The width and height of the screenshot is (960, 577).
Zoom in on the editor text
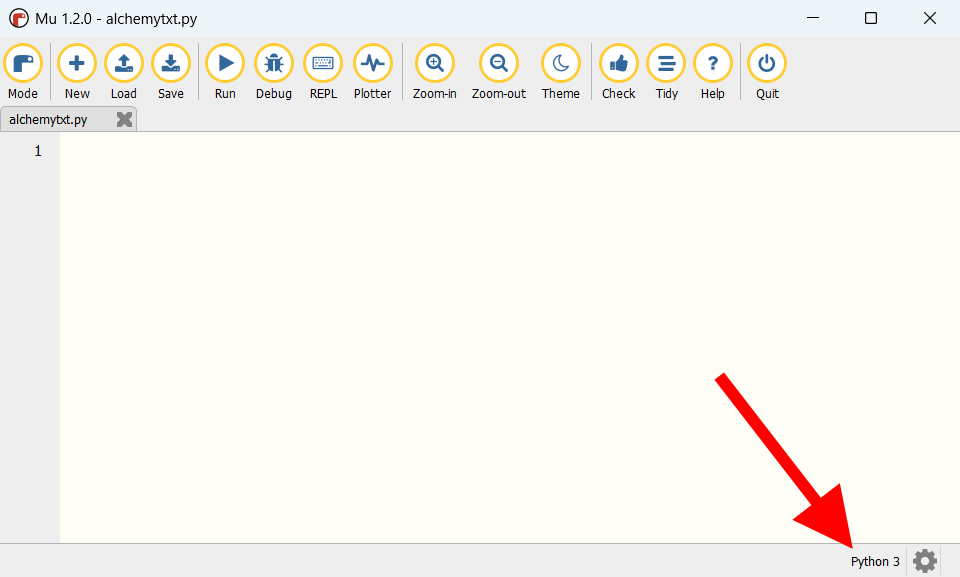point(435,64)
